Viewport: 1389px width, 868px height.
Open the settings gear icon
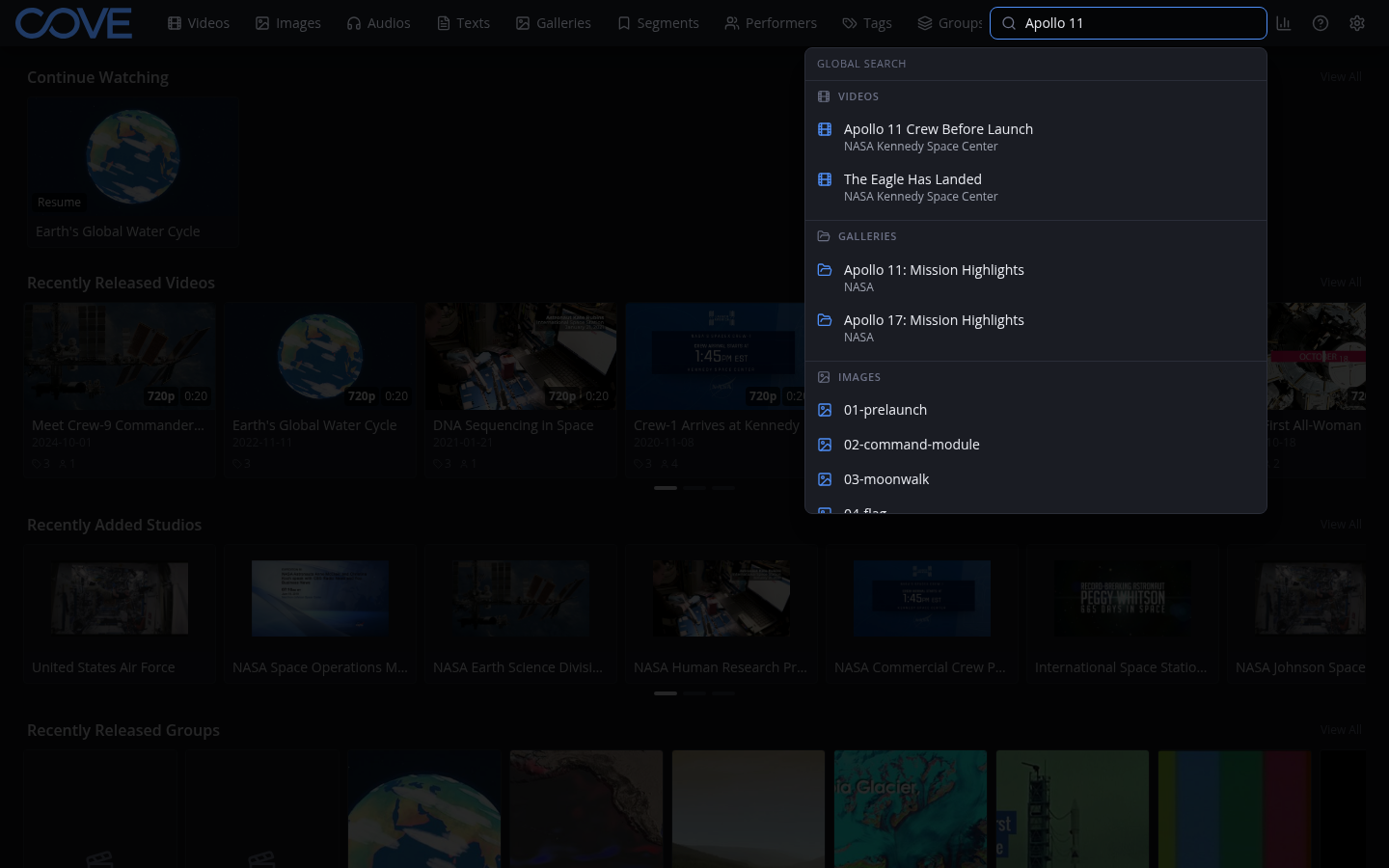click(x=1357, y=23)
